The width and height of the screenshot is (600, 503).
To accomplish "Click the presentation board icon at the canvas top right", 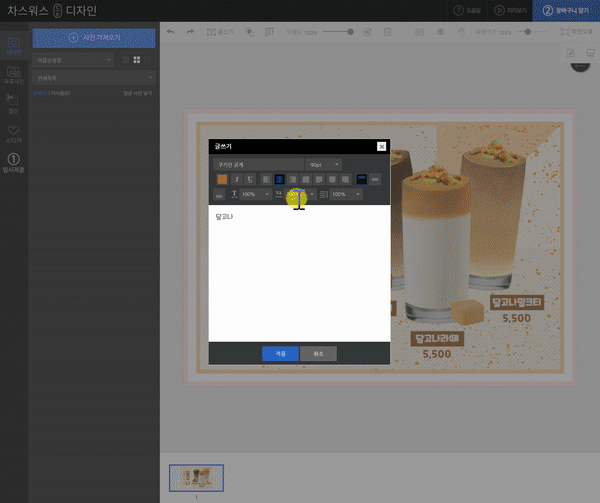I will [x=590, y=53].
